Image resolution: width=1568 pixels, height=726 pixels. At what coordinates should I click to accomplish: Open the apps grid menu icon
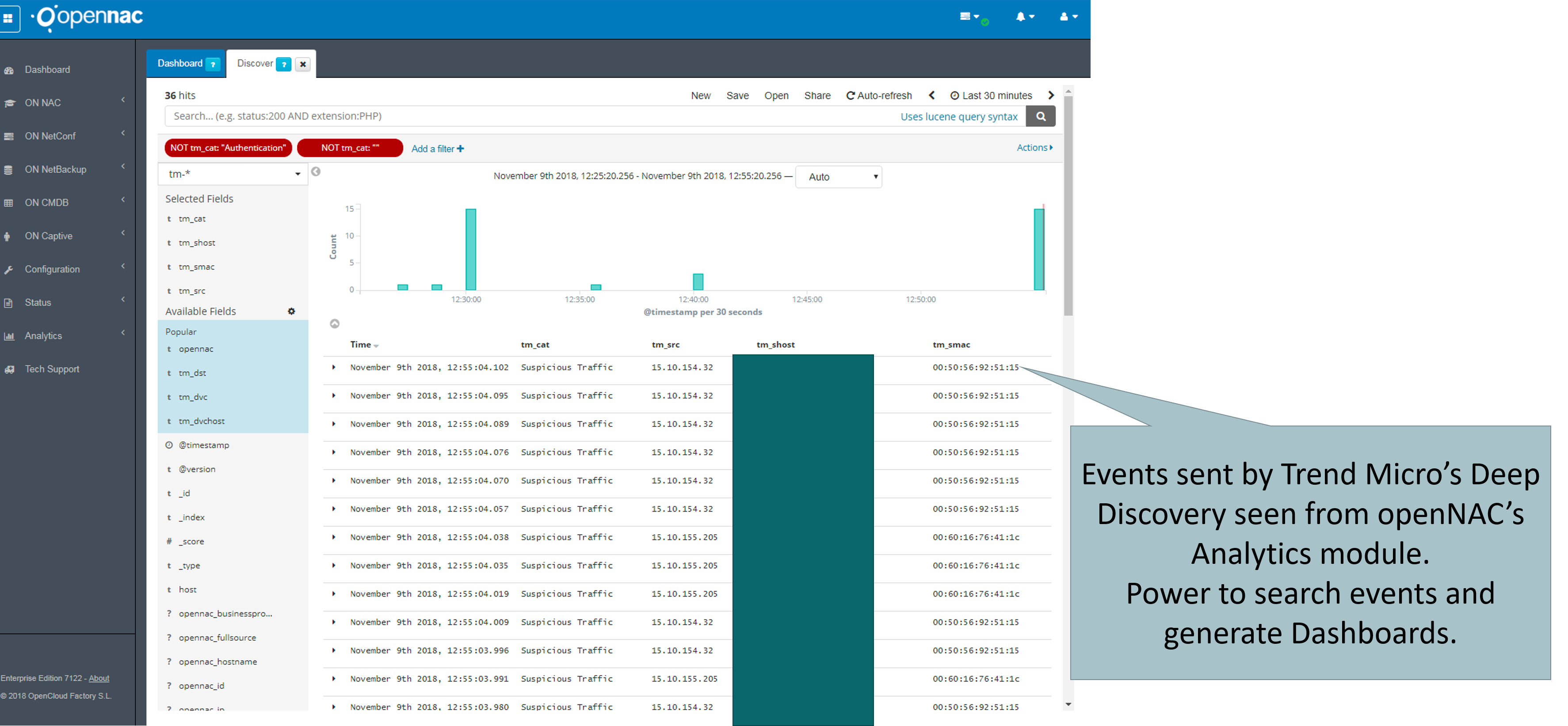point(8,18)
